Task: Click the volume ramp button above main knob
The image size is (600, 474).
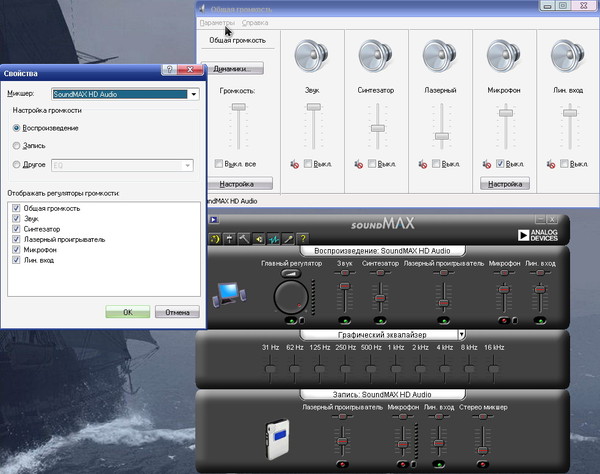Action: point(291,274)
